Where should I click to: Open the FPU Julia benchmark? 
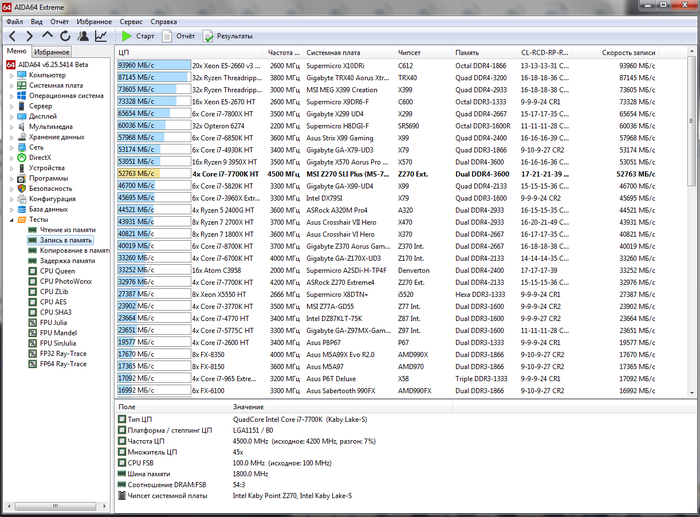(48, 322)
